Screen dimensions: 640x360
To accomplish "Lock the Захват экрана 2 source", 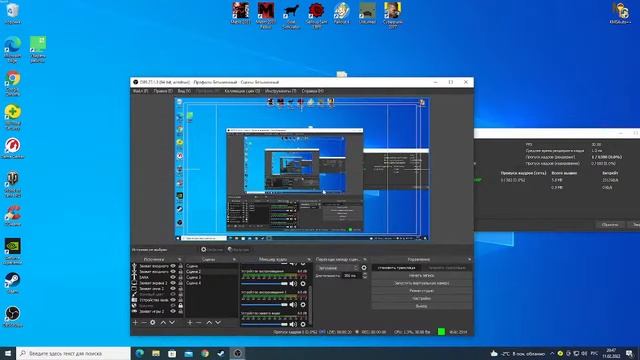I will (180, 283).
